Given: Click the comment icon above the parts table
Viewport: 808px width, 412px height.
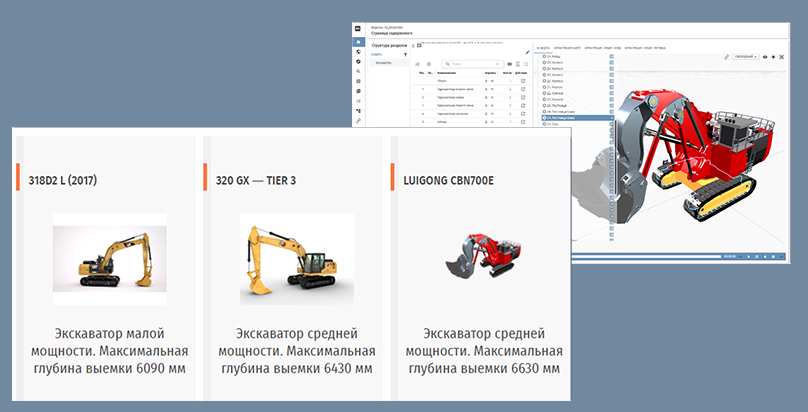Looking at the screenshot, I should [419, 45].
